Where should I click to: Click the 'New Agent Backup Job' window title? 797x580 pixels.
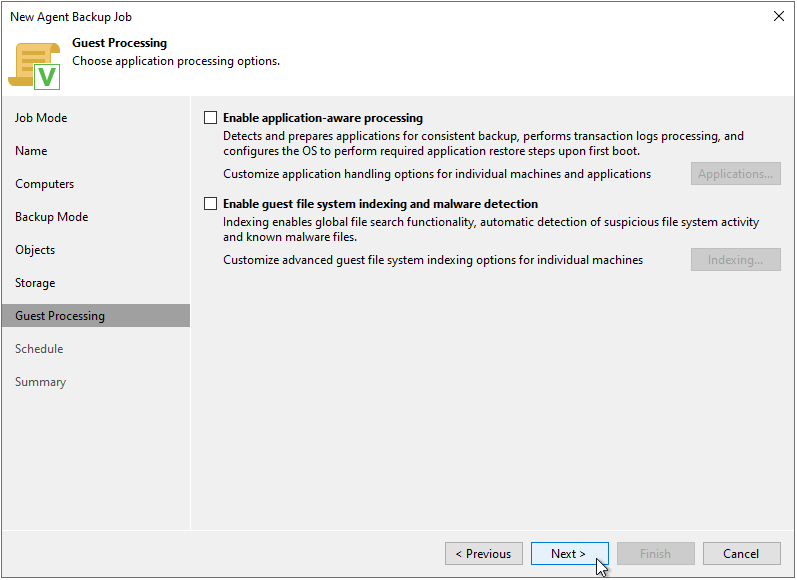[x=71, y=17]
